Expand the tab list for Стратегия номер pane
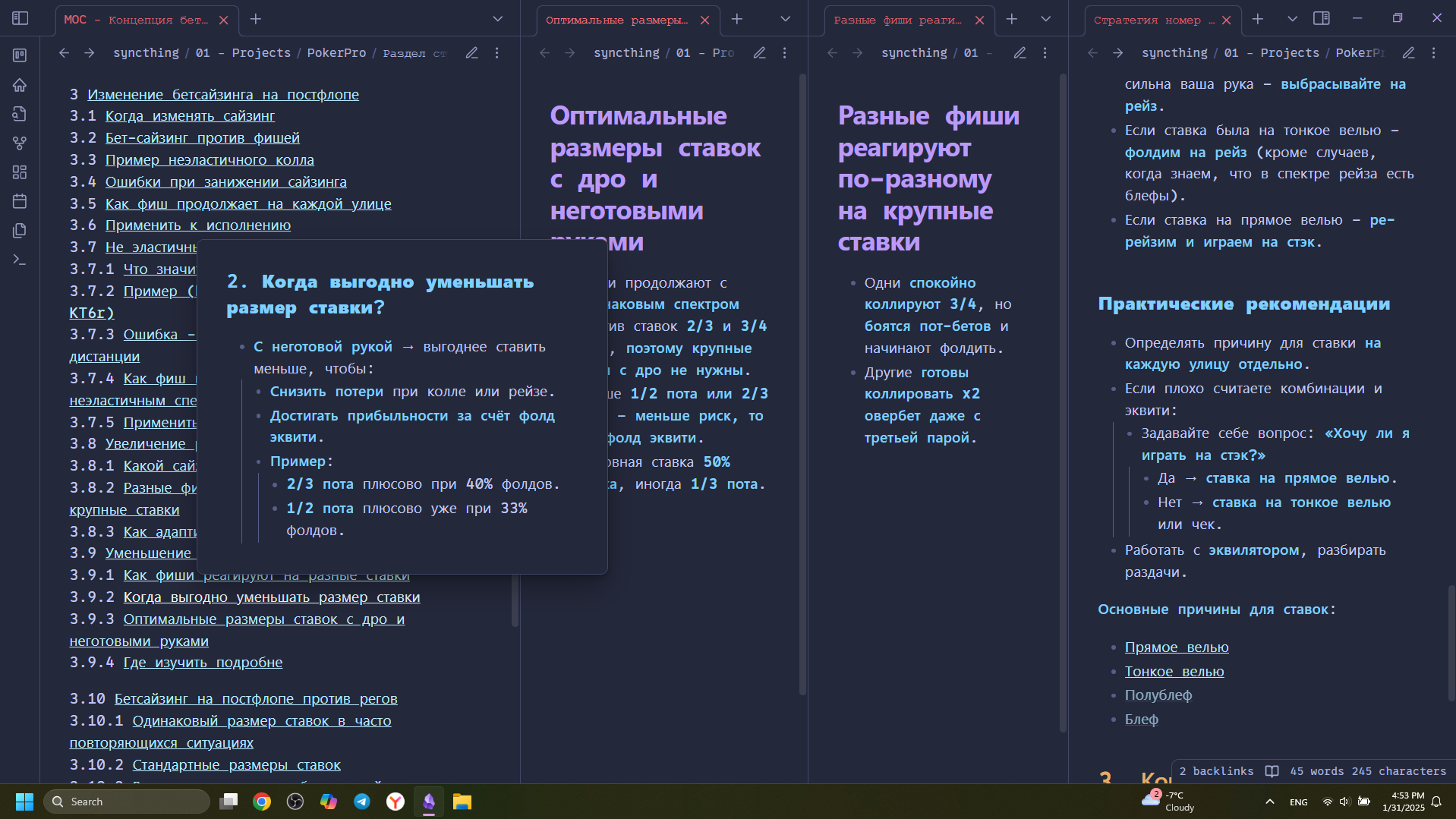Image resolution: width=1456 pixels, height=819 pixels. (x=1292, y=19)
